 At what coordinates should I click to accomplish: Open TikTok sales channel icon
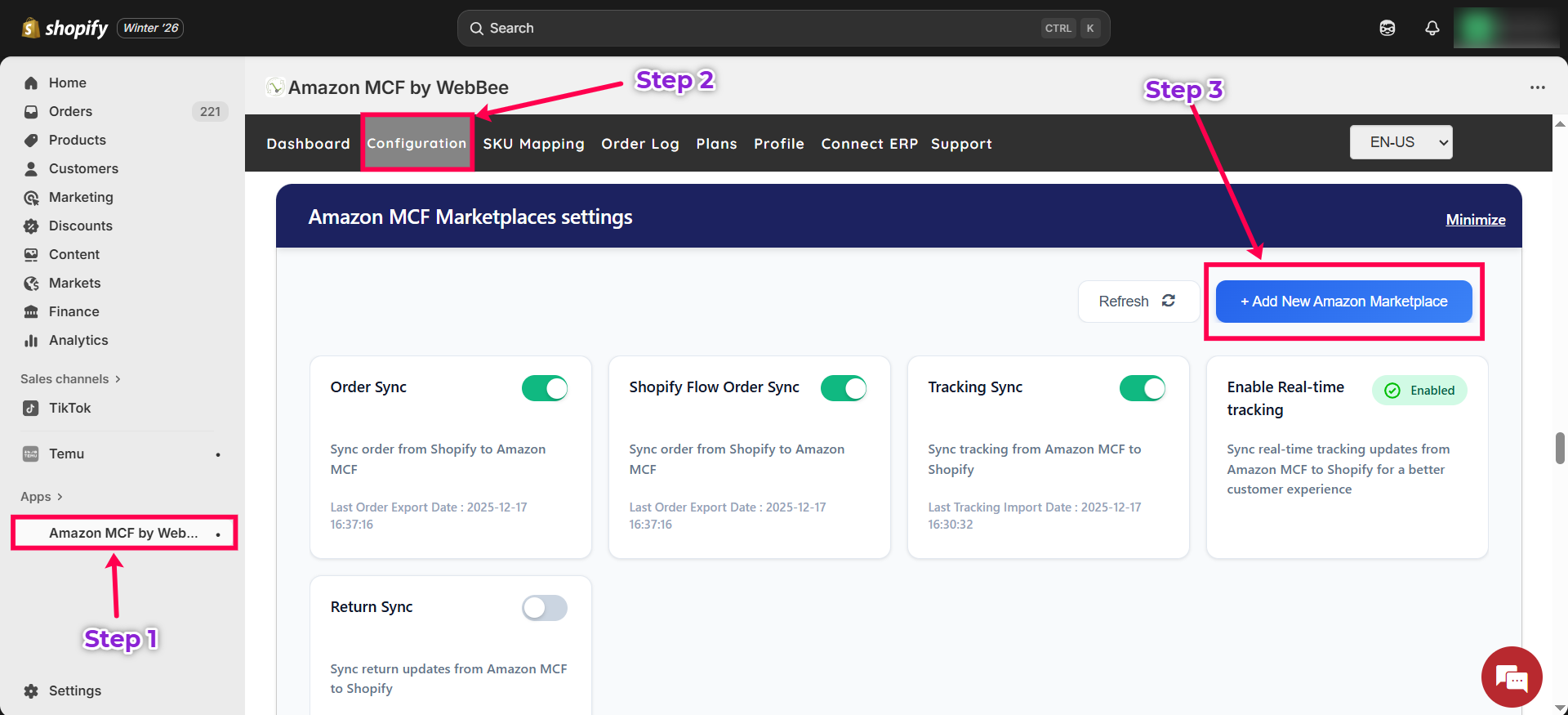pos(31,409)
